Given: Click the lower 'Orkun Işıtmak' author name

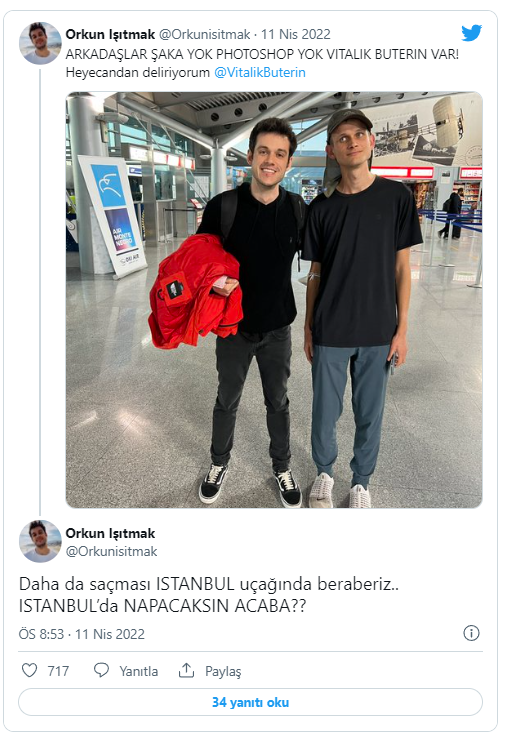Looking at the screenshot, I should (110, 533).
